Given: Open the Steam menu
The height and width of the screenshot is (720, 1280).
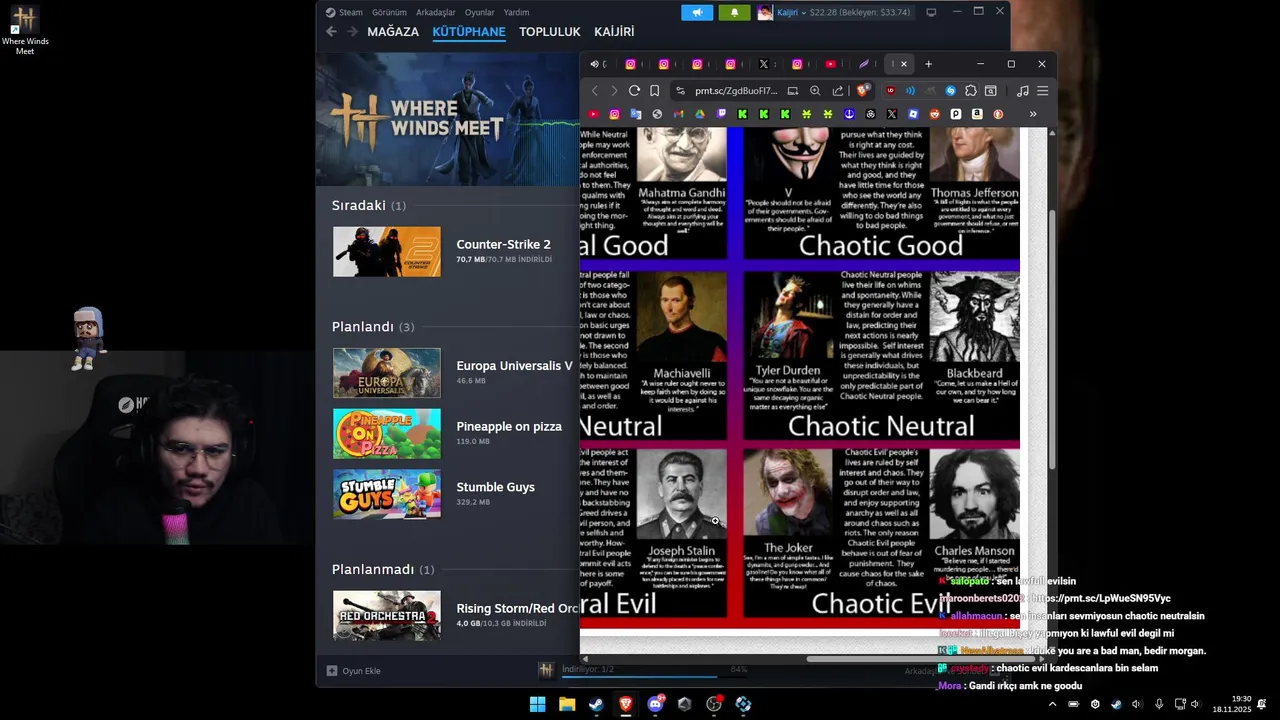Looking at the screenshot, I should 351,12.
